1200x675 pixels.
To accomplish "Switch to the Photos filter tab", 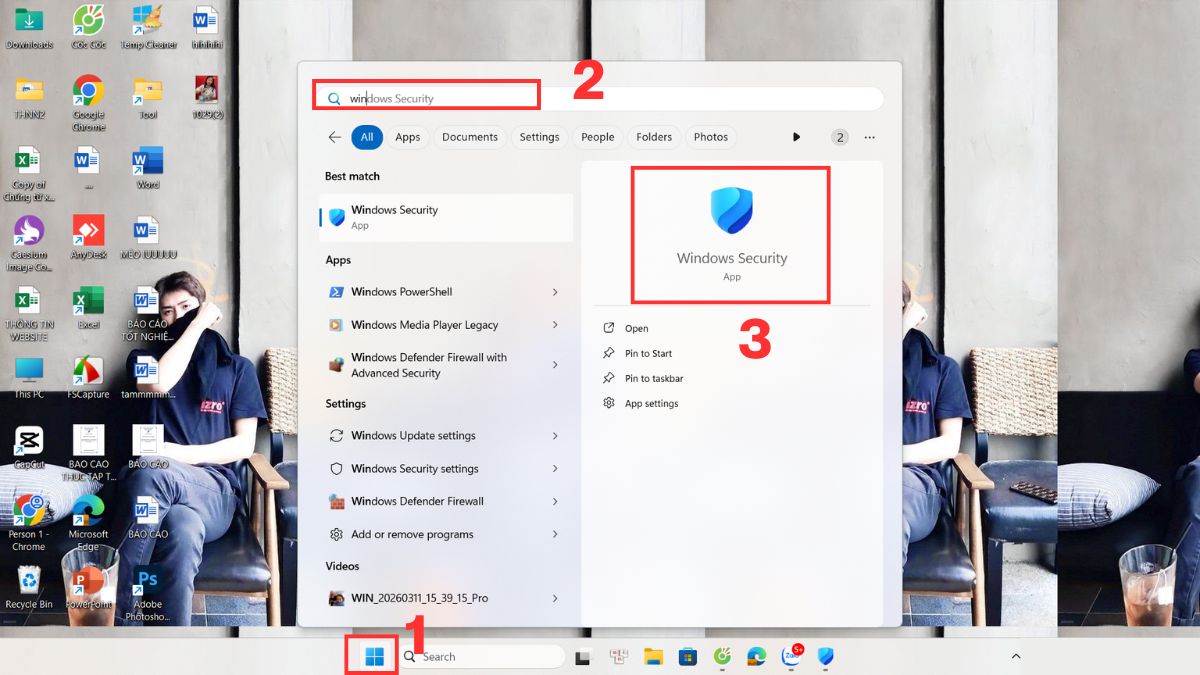I will (711, 137).
